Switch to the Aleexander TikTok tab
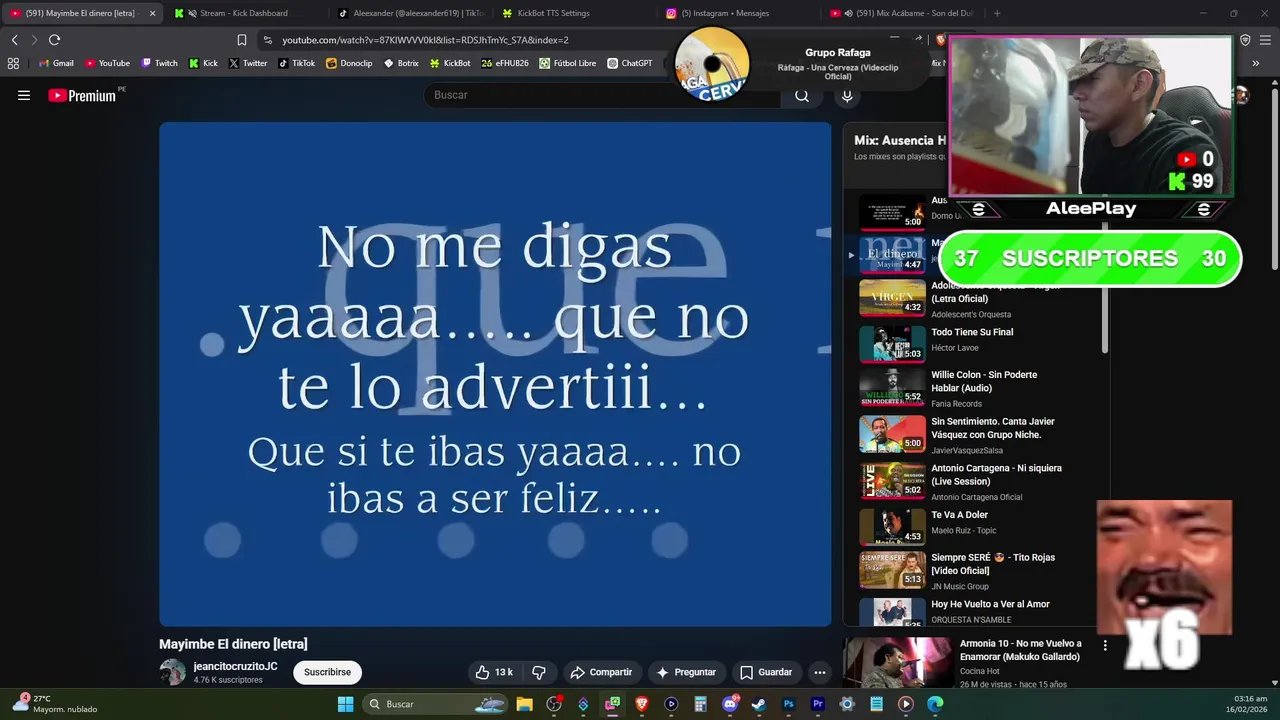This screenshot has height=720, width=1280. (x=410, y=13)
